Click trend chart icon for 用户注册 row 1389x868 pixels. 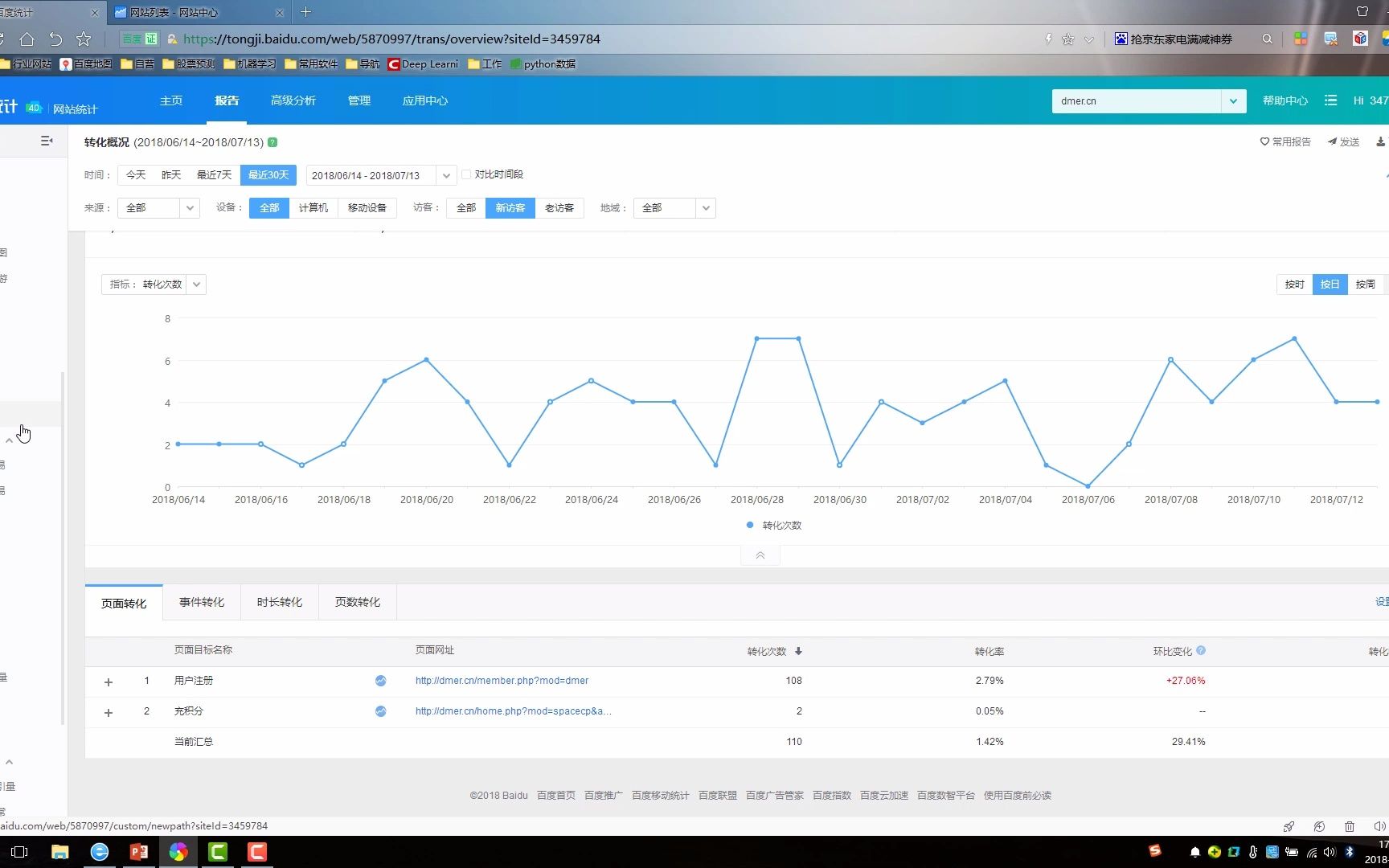(x=380, y=681)
